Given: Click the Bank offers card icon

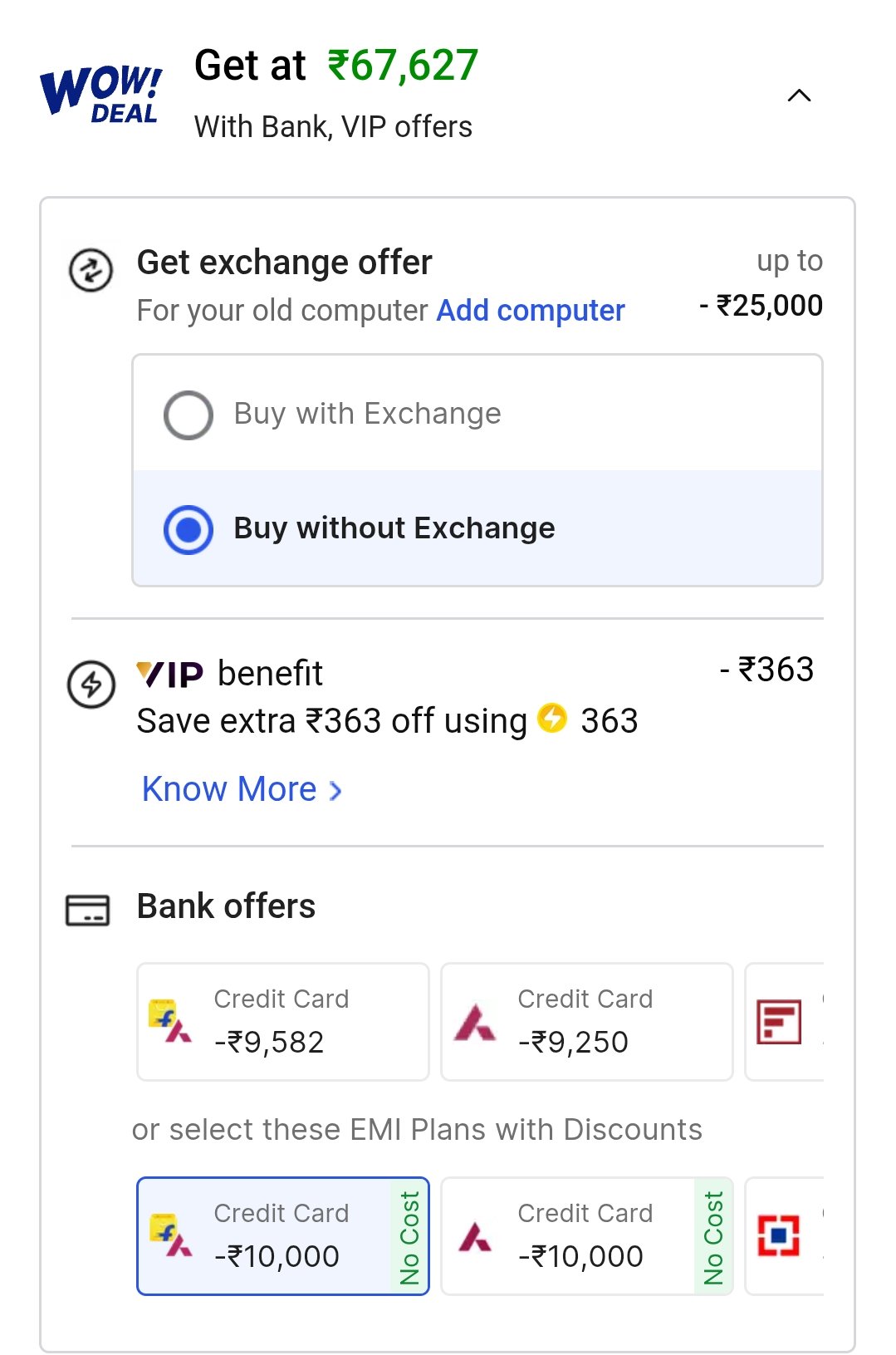Looking at the screenshot, I should 87,910.
